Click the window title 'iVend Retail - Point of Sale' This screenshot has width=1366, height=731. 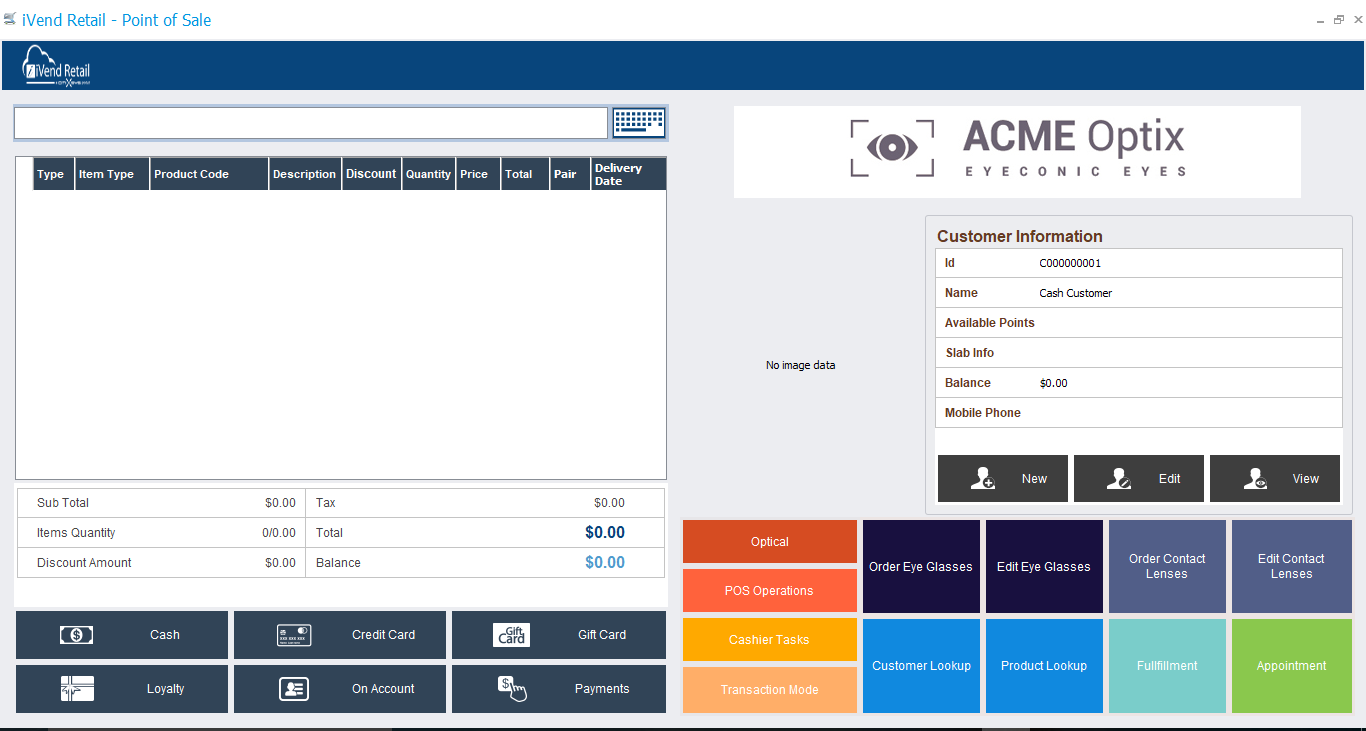point(116,20)
